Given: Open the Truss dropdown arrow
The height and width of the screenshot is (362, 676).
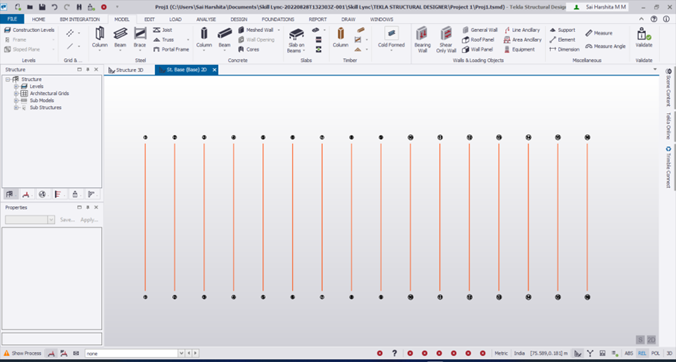Looking at the screenshot, I should point(188,40).
